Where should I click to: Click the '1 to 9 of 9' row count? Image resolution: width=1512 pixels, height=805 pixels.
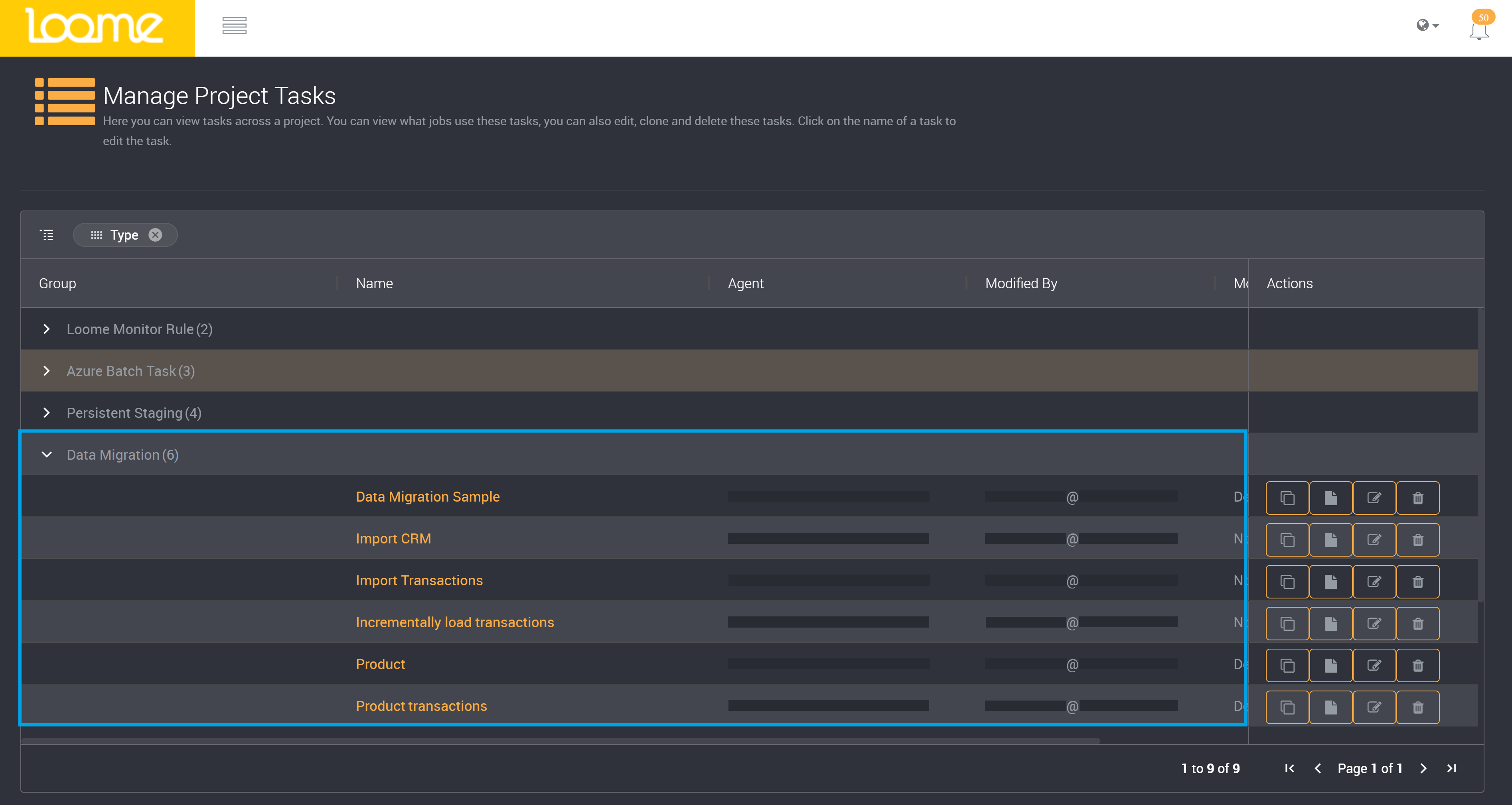1210,769
